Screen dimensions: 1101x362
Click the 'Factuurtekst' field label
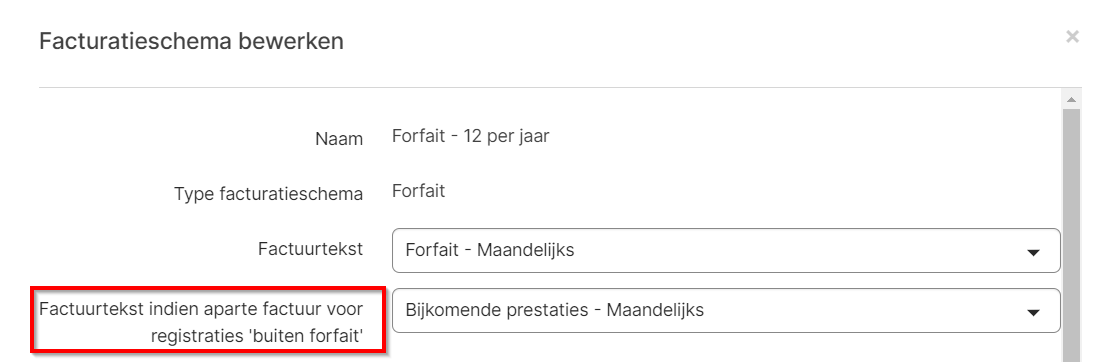tap(313, 249)
